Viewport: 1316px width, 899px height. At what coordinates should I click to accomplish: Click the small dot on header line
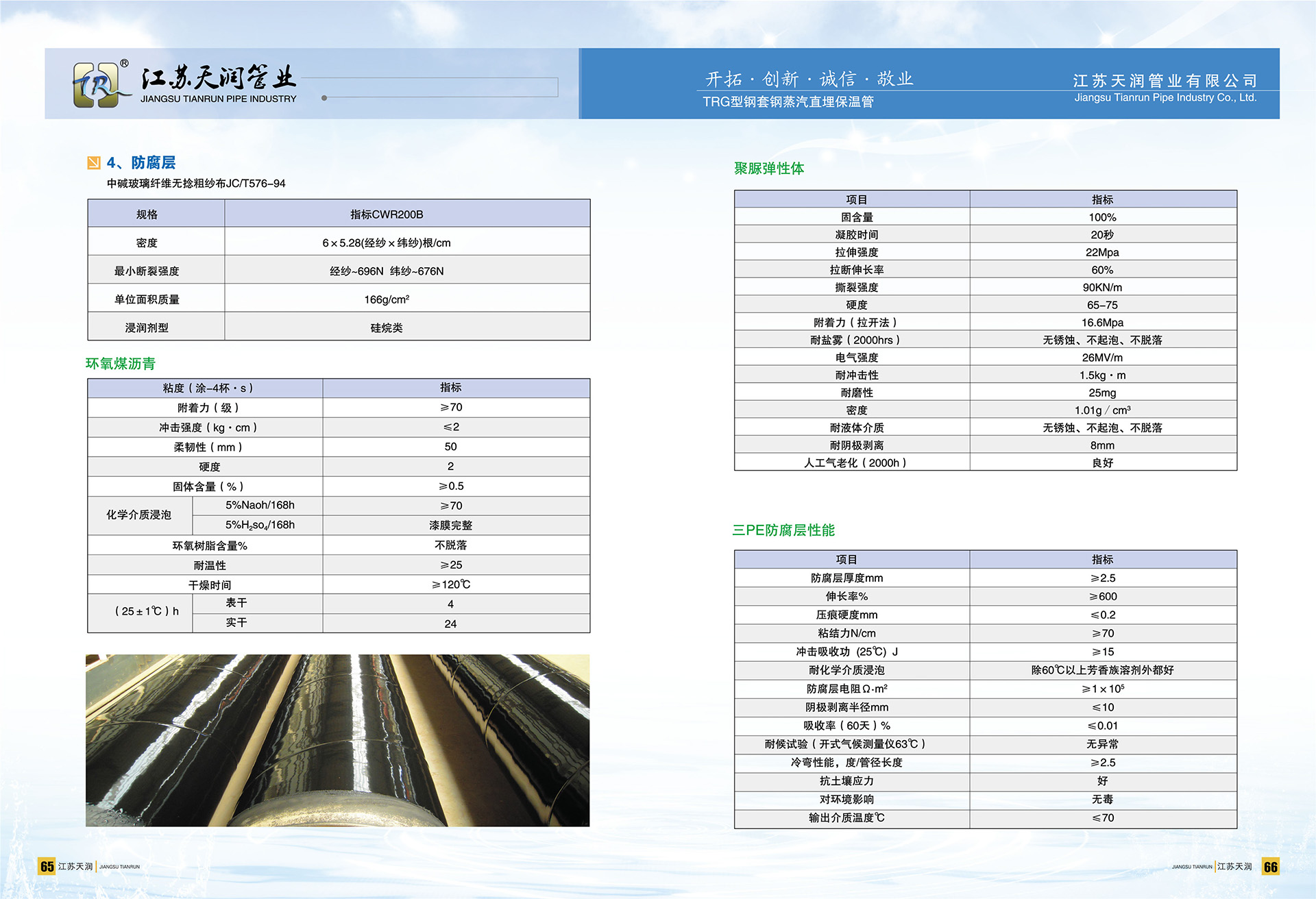(324, 98)
